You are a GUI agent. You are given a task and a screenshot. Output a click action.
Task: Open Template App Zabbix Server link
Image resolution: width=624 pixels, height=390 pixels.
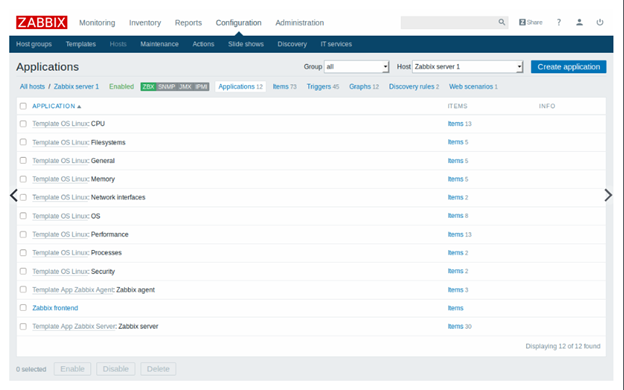click(x=74, y=326)
